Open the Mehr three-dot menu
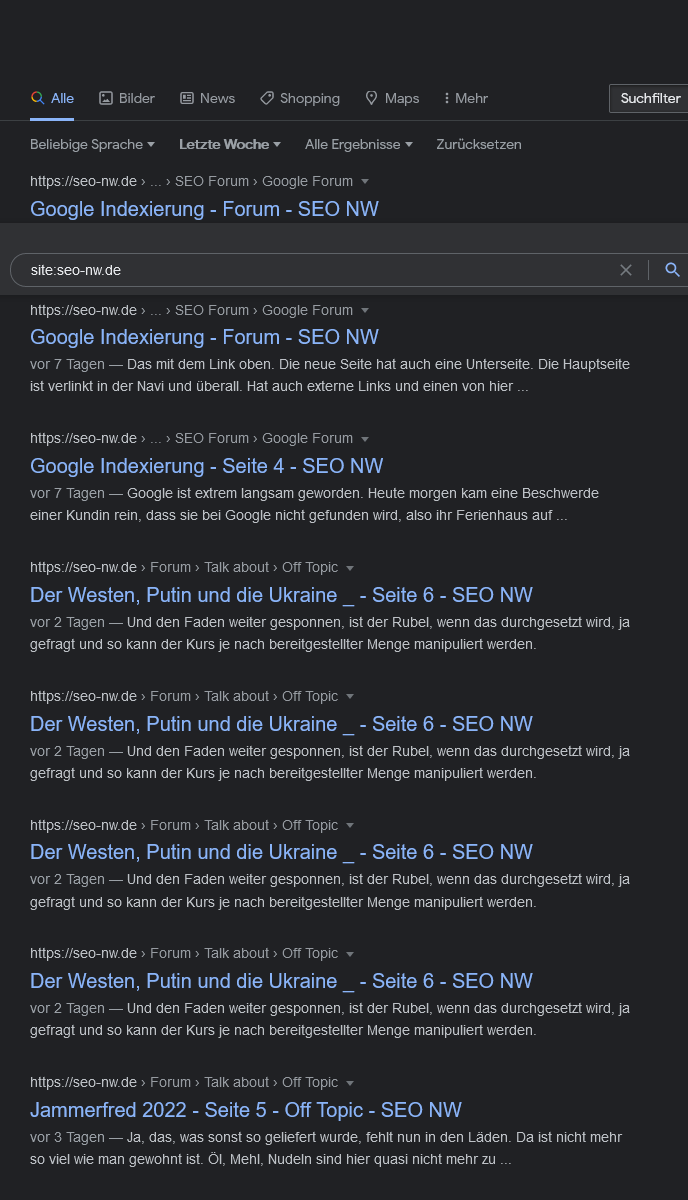Screen dimensions: 688x1200 465,98
